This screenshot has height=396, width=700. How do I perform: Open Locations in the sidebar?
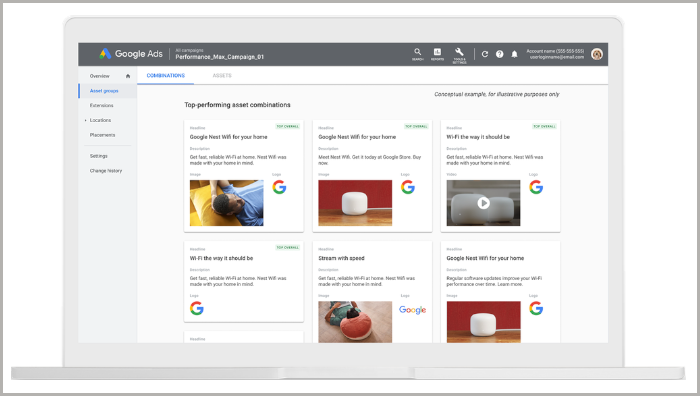tap(100, 120)
